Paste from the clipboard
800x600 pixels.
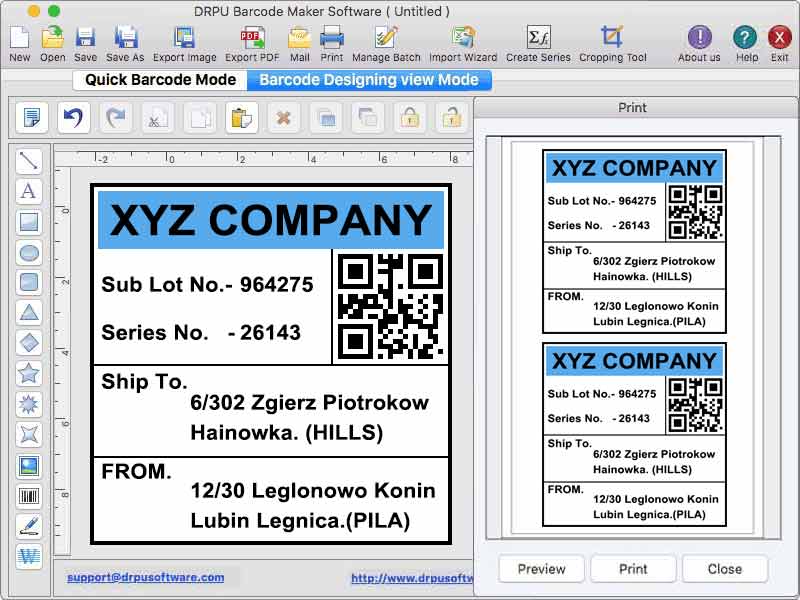point(240,118)
